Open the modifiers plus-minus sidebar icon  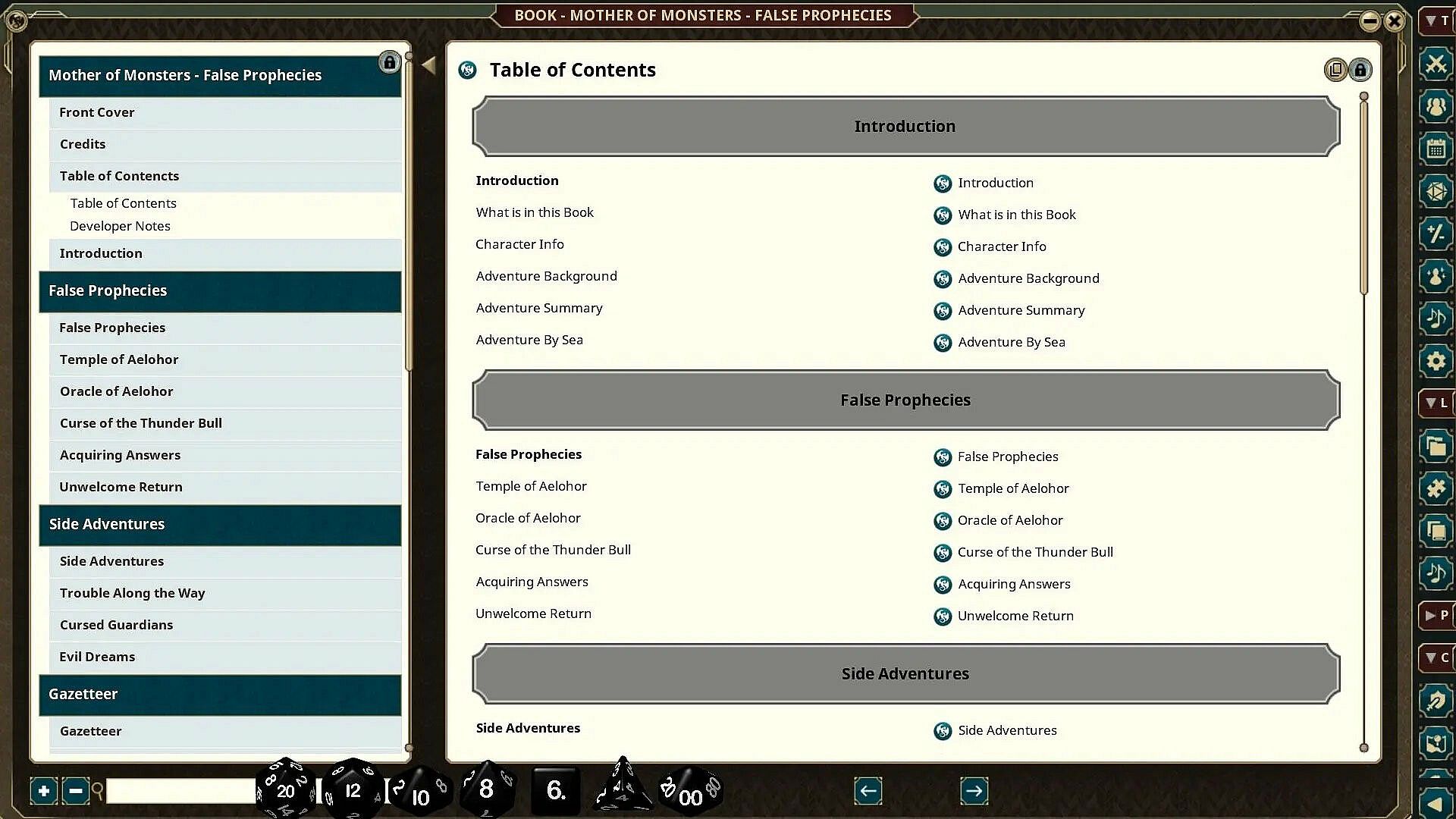[x=1436, y=234]
